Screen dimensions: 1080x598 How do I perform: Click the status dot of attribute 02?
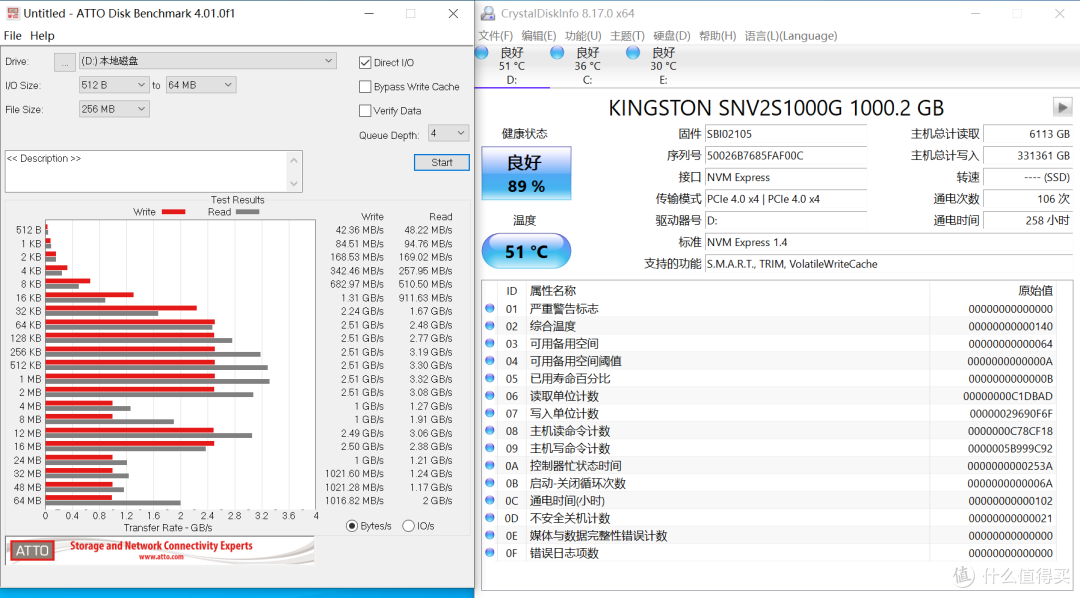click(x=490, y=325)
